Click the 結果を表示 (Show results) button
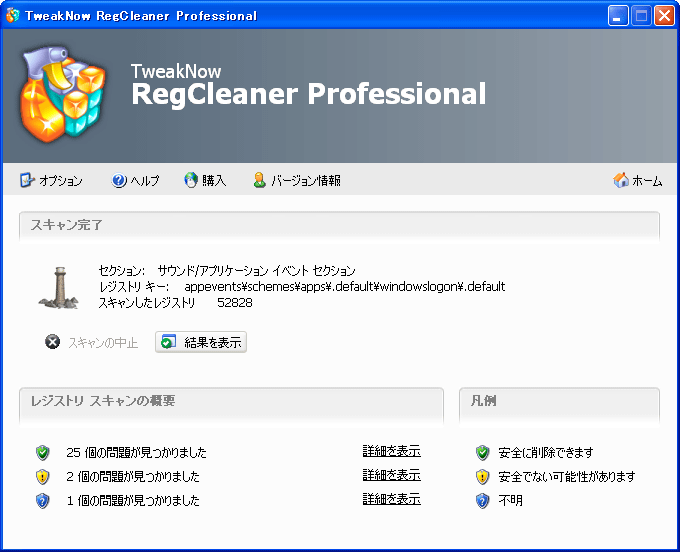The height and width of the screenshot is (552, 680). pos(201,342)
